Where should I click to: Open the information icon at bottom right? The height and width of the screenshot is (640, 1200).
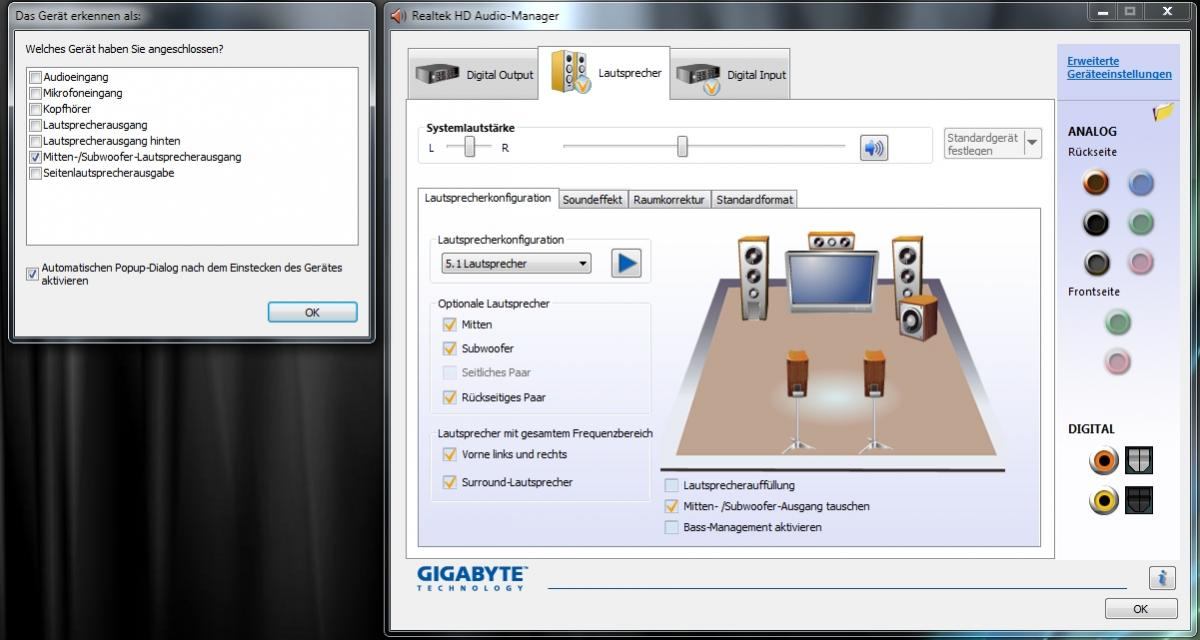(x=1162, y=577)
